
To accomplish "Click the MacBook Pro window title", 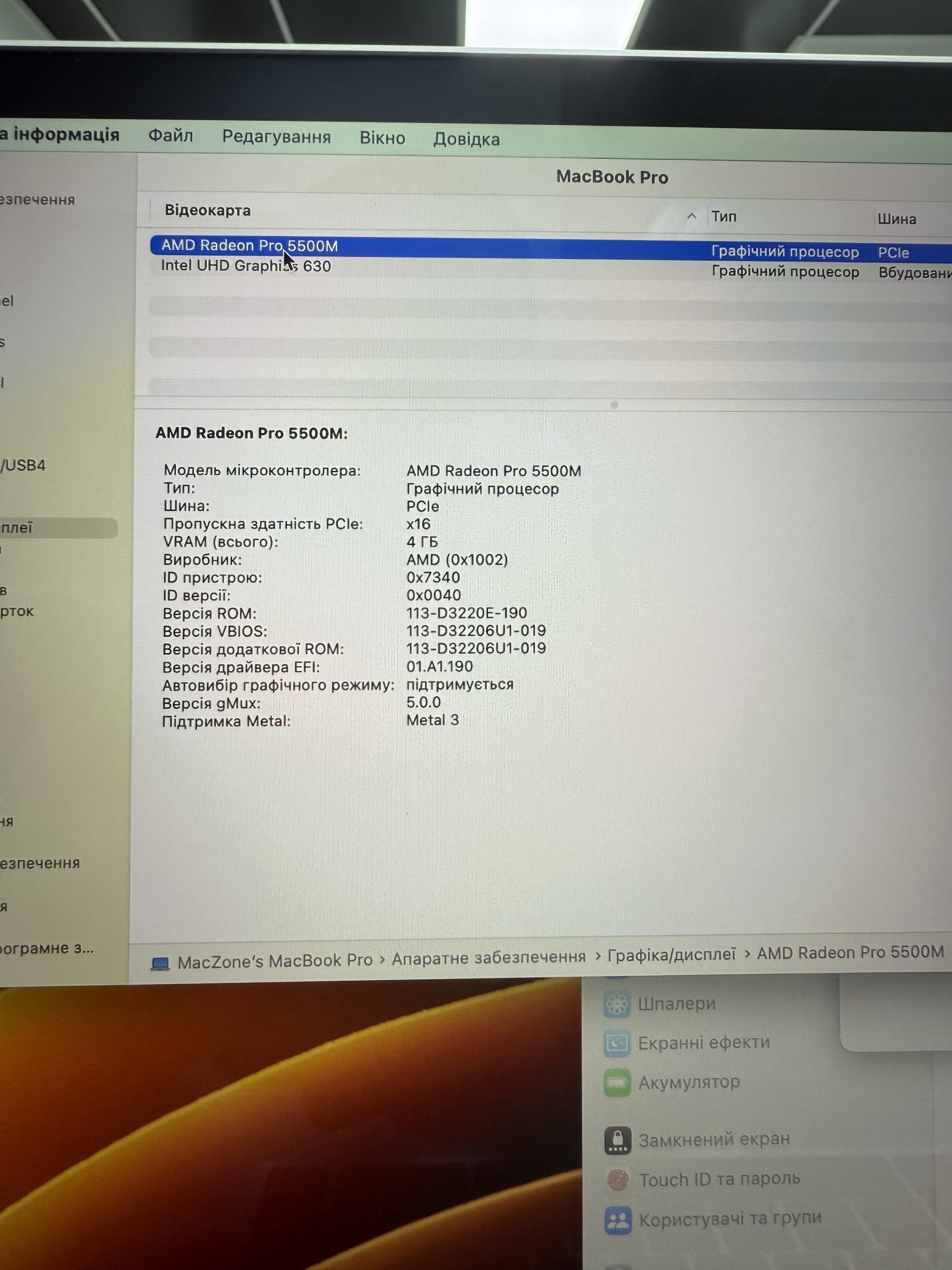I will point(612,177).
